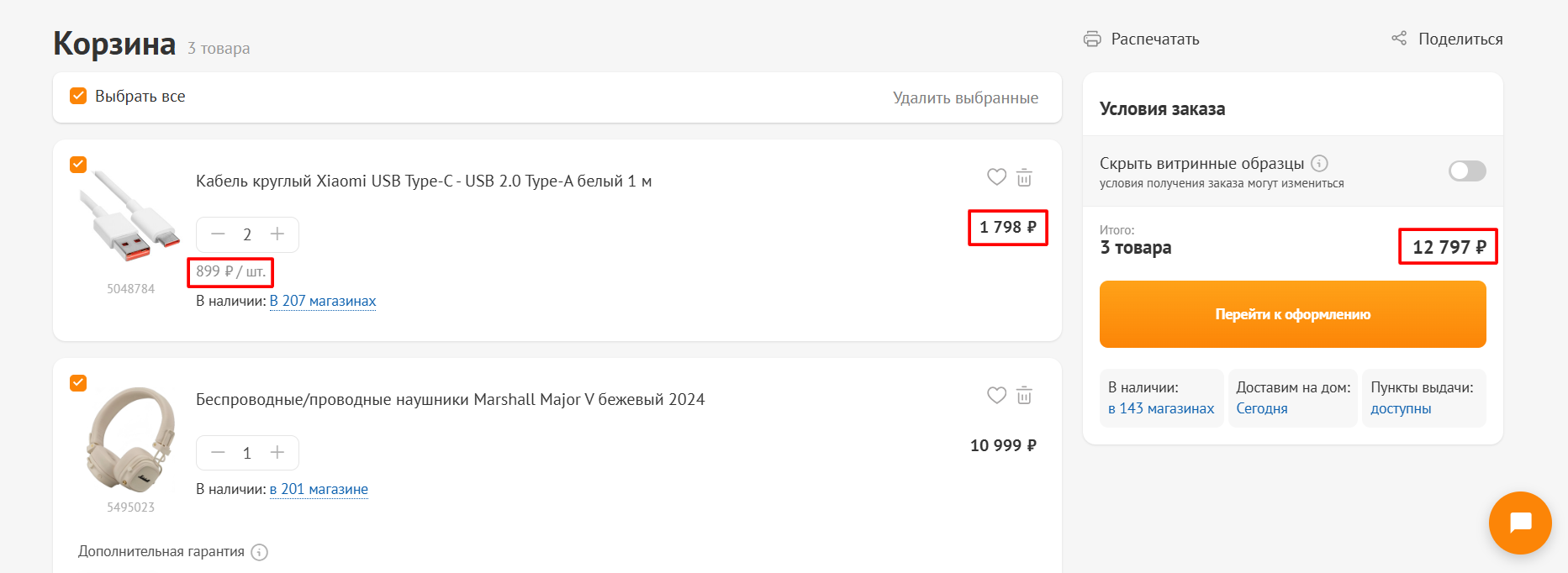Increase Xiaomi cable quantity with plus
Viewport: 1568px width, 573px height.
277,234
